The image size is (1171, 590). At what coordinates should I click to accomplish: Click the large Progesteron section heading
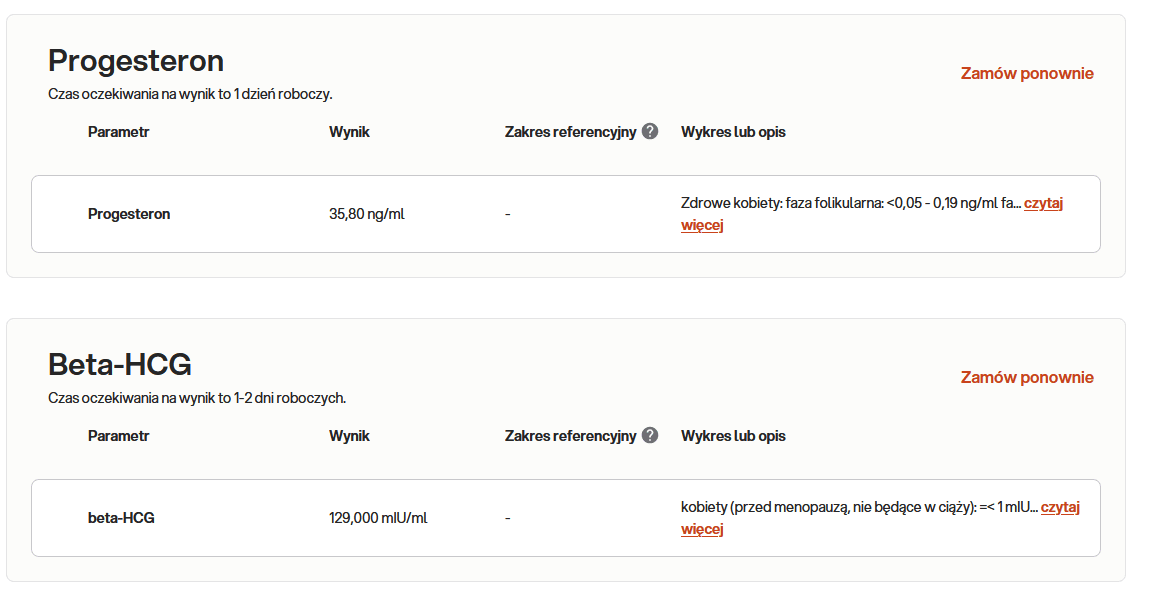click(x=136, y=61)
